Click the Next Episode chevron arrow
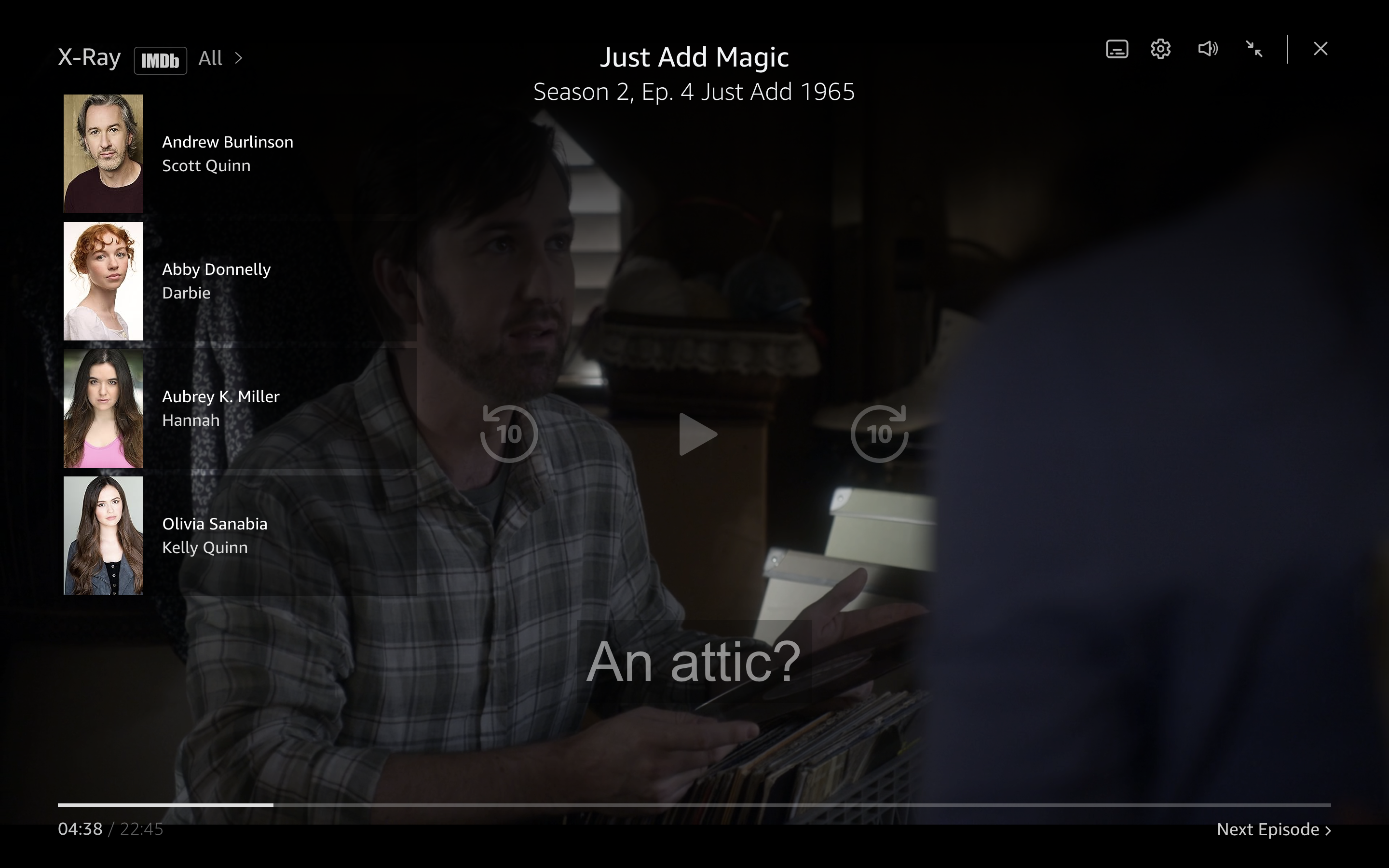Viewport: 1389px width, 868px height. coord(1328,830)
